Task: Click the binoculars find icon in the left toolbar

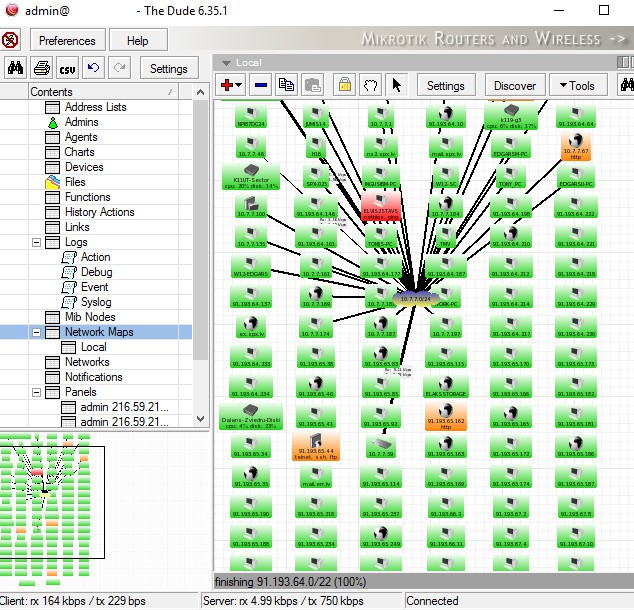Action: coord(15,68)
